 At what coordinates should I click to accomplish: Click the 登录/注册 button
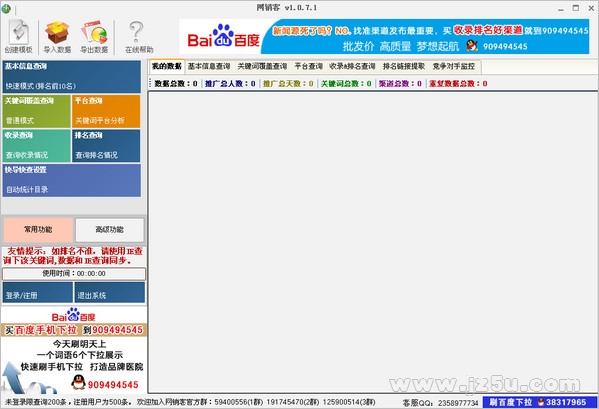click(37, 292)
